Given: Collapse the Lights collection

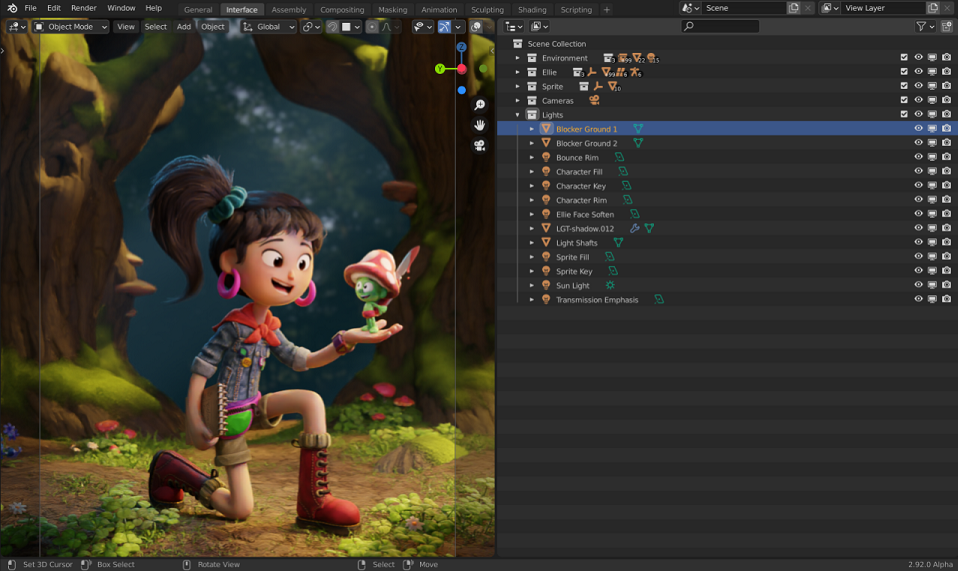Looking at the screenshot, I should point(517,115).
